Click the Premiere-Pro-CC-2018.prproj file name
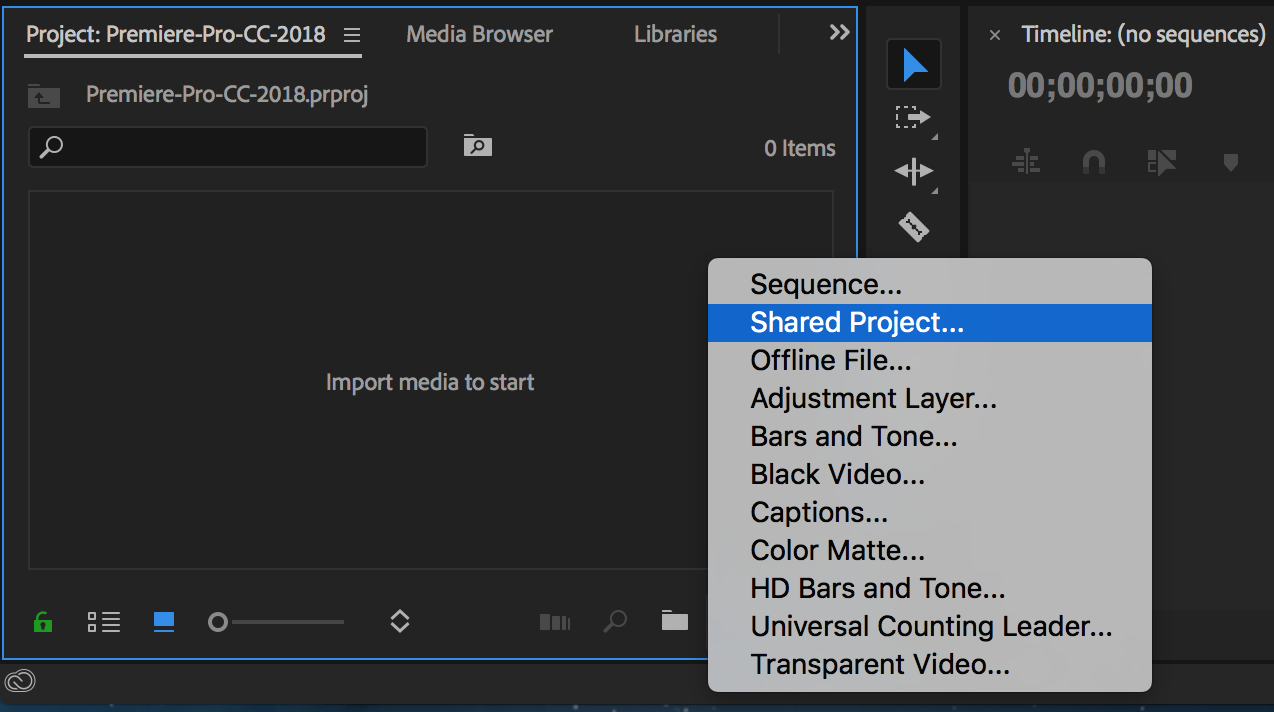1274x712 pixels. pyautogui.click(x=228, y=95)
